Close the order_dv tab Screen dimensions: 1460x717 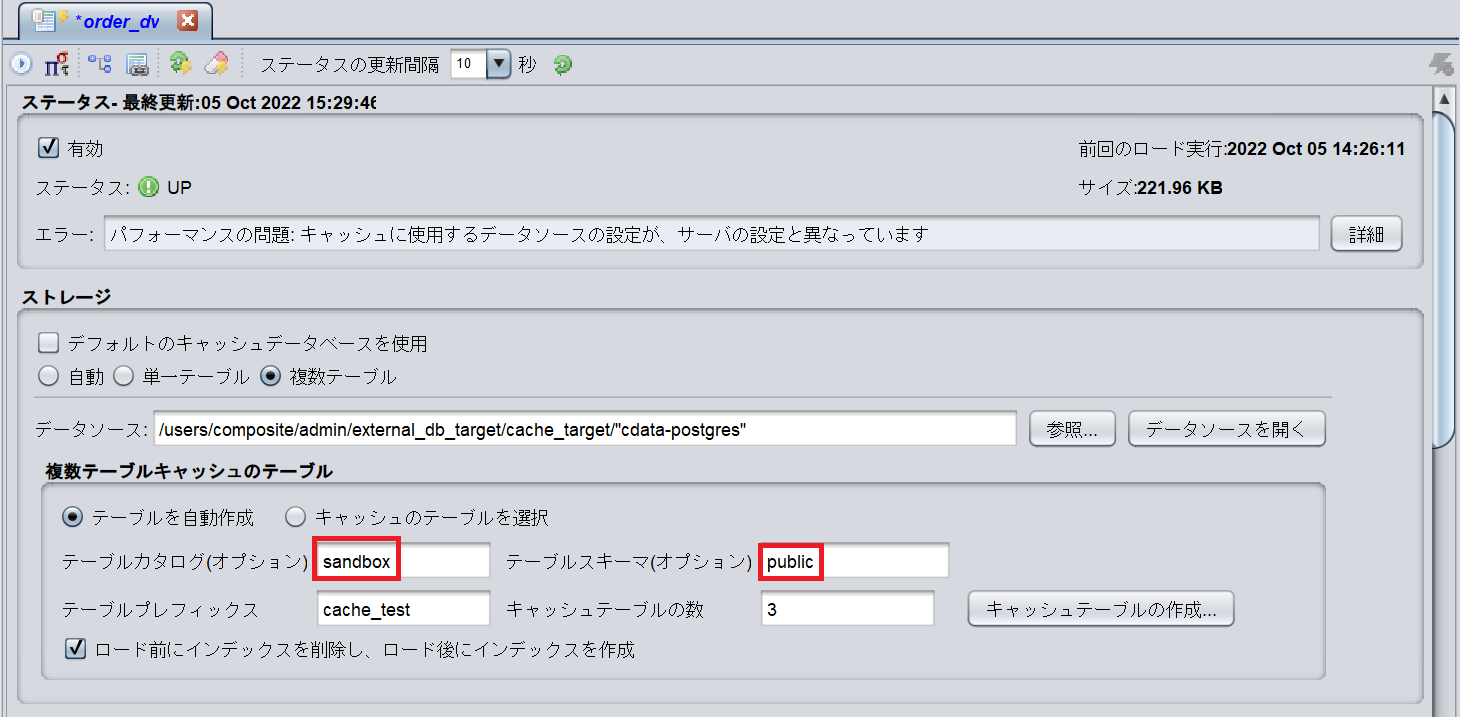click(188, 19)
